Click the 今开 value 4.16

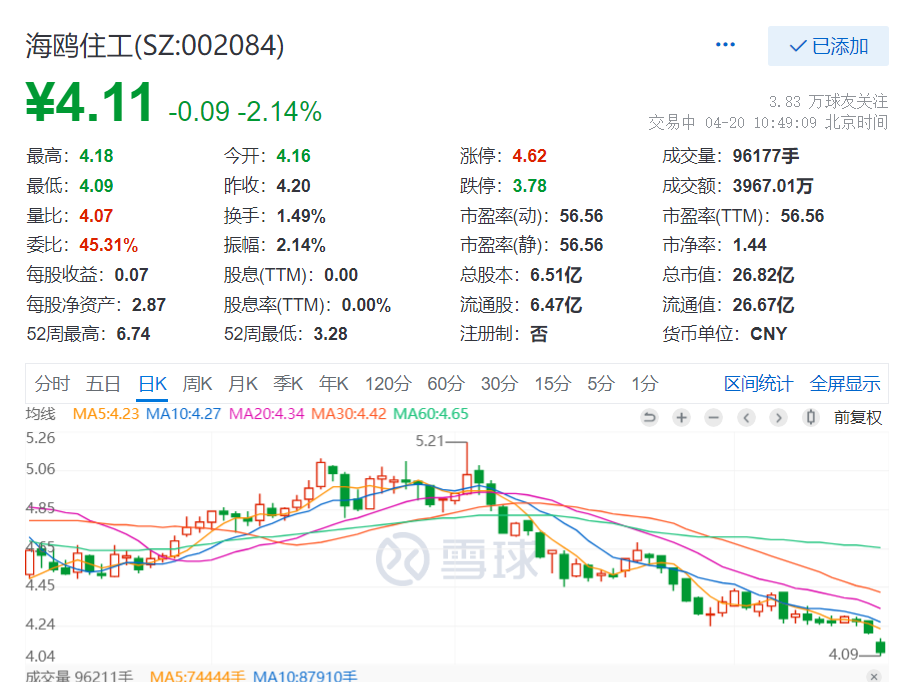pos(294,156)
